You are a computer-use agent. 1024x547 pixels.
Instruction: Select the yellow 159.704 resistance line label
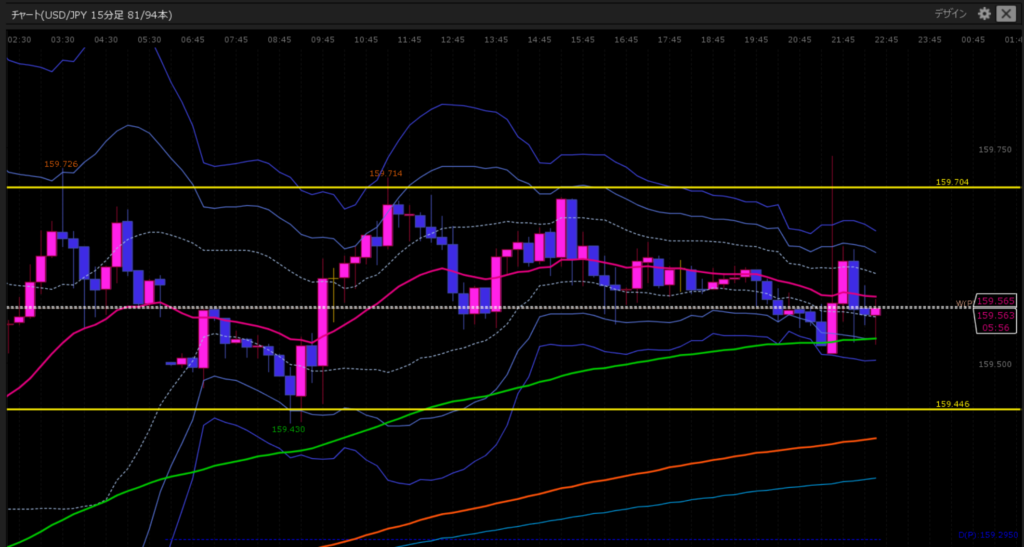(x=952, y=182)
